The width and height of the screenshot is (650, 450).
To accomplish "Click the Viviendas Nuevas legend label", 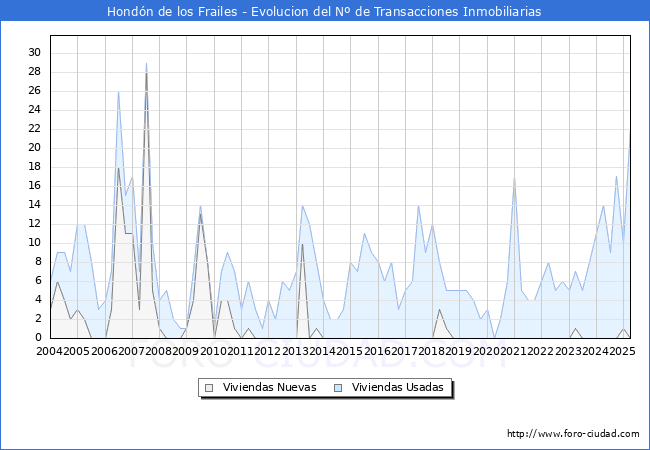I will 269,387.
